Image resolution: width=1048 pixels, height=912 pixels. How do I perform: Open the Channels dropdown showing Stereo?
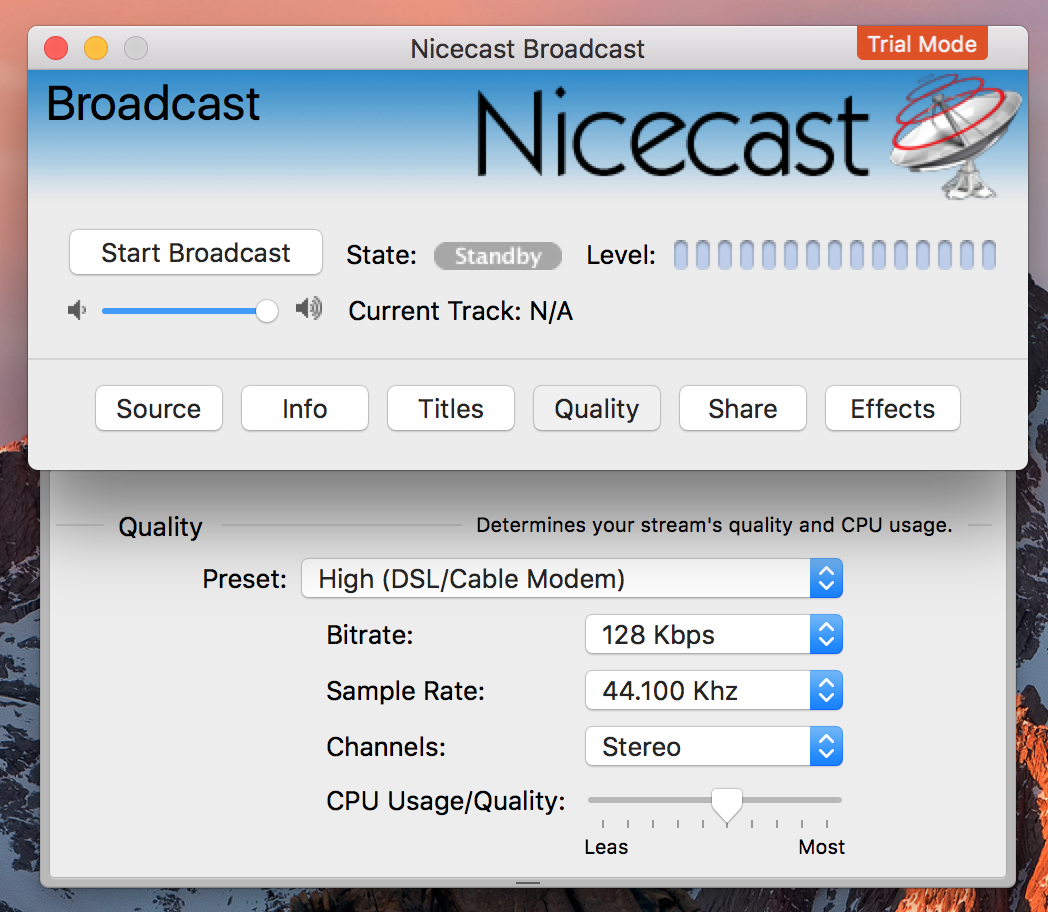(x=714, y=747)
